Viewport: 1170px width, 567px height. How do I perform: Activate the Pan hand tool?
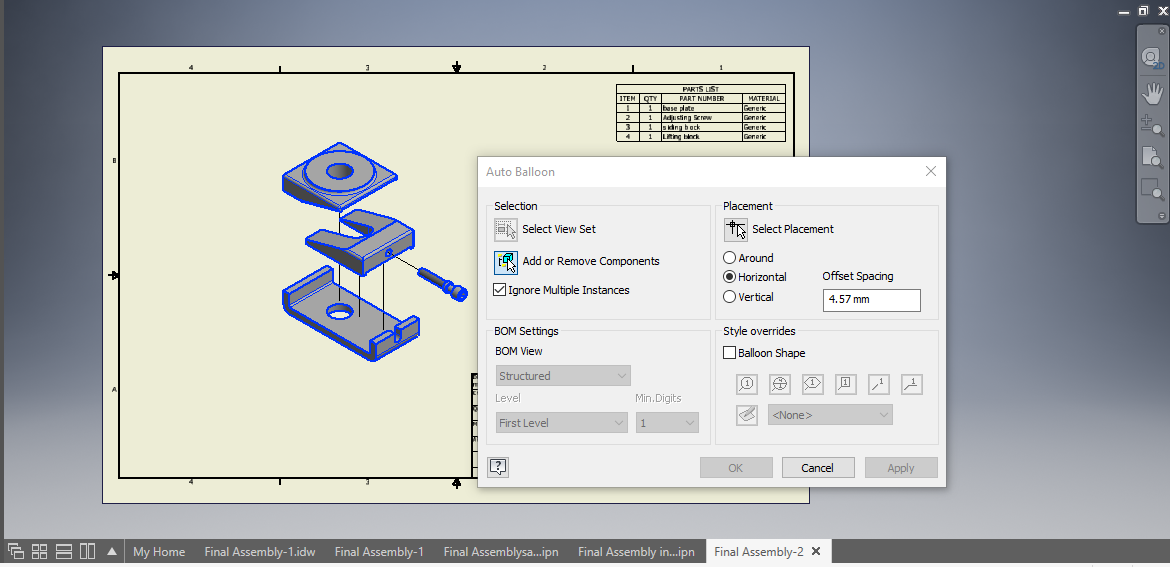1153,93
